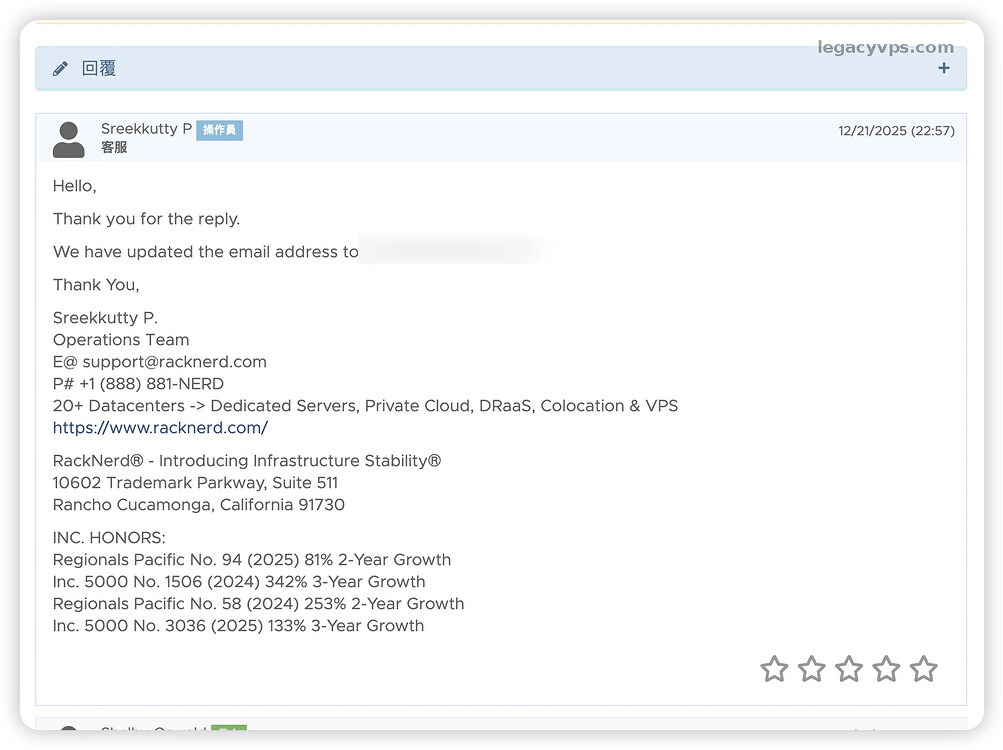Expand the reply panel with plus sign
The height and width of the screenshot is (750, 1003).
pos(944,68)
